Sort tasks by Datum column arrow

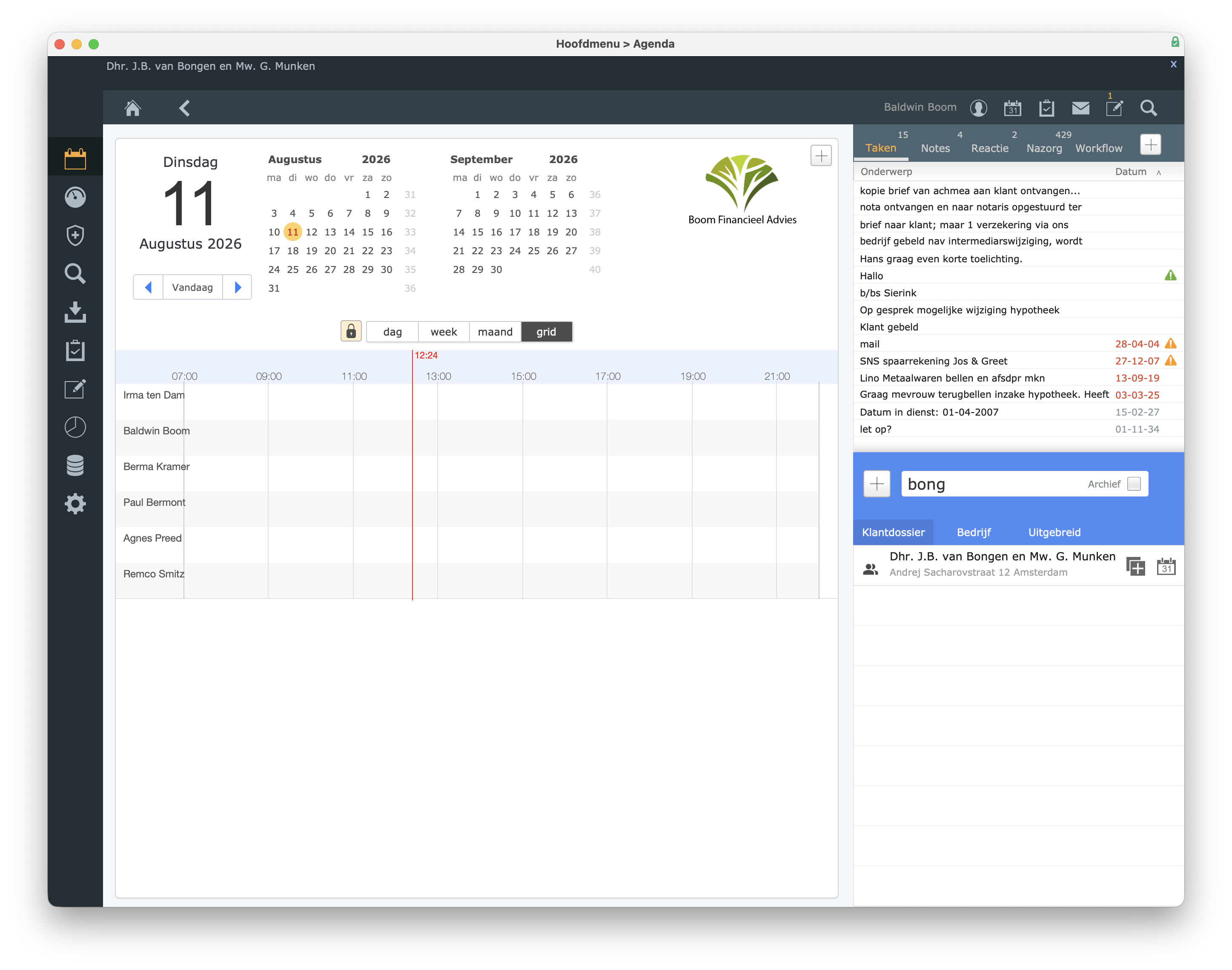[1159, 172]
